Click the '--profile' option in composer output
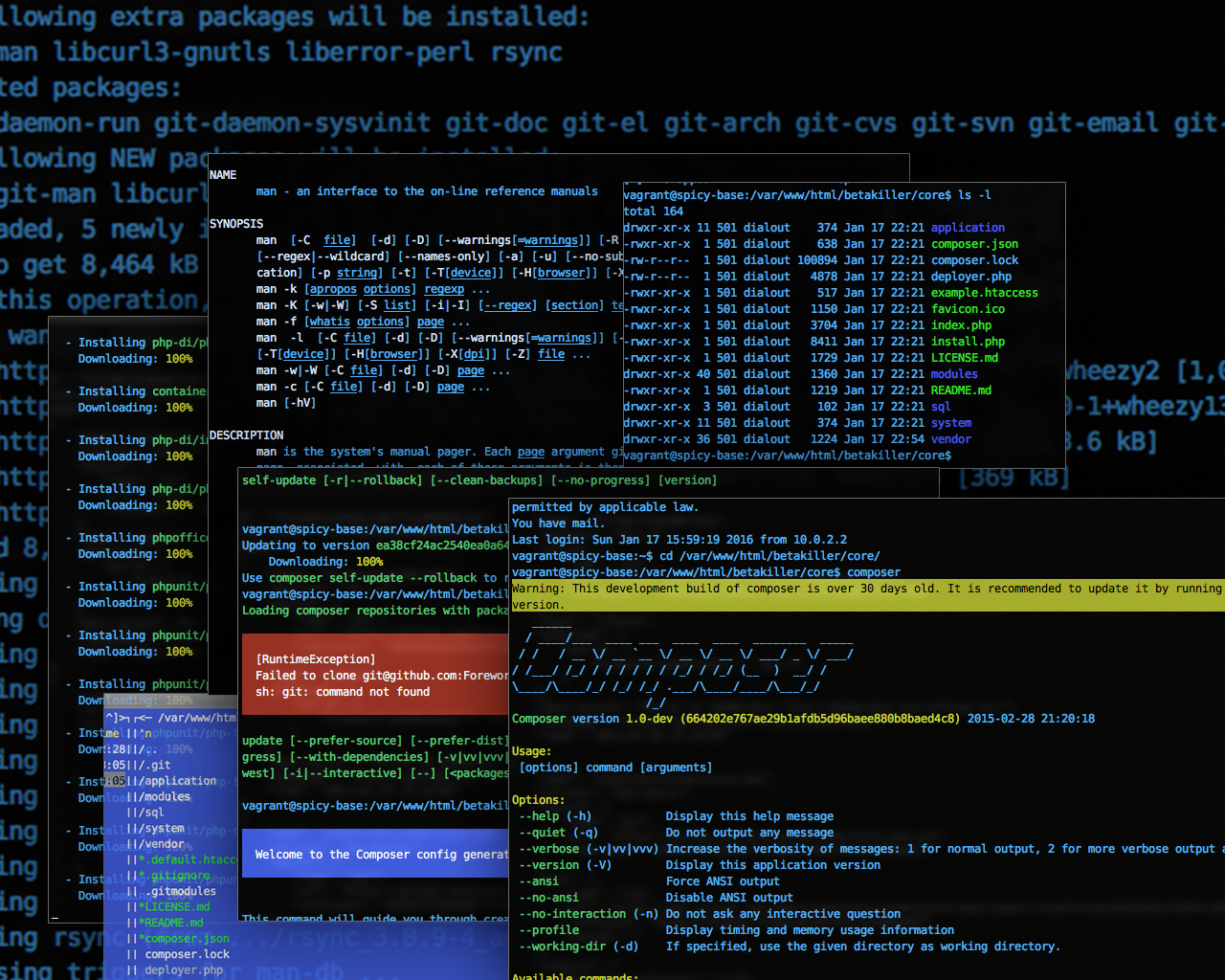 click(548, 930)
